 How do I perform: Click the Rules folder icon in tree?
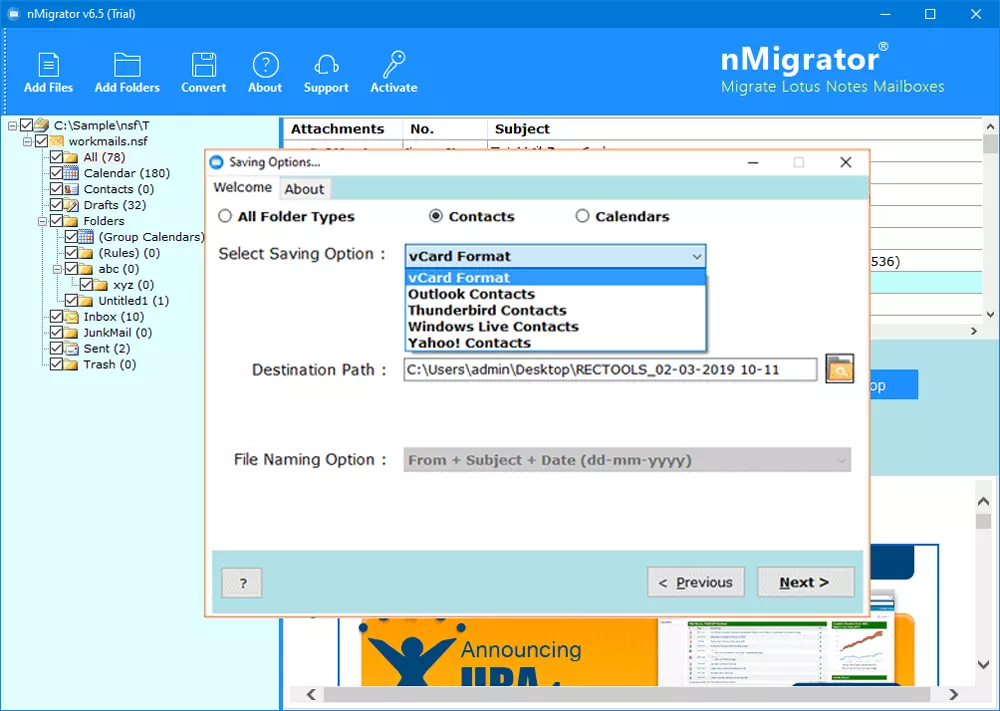coord(85,253)
